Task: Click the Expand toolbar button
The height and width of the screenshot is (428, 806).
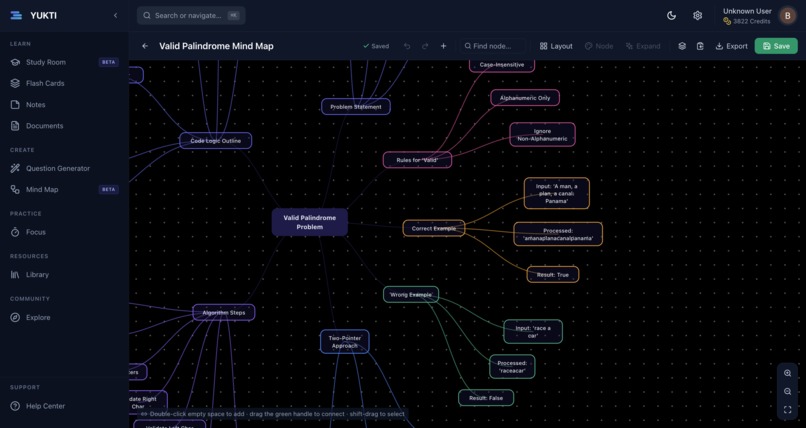Action: coord(643,46)
